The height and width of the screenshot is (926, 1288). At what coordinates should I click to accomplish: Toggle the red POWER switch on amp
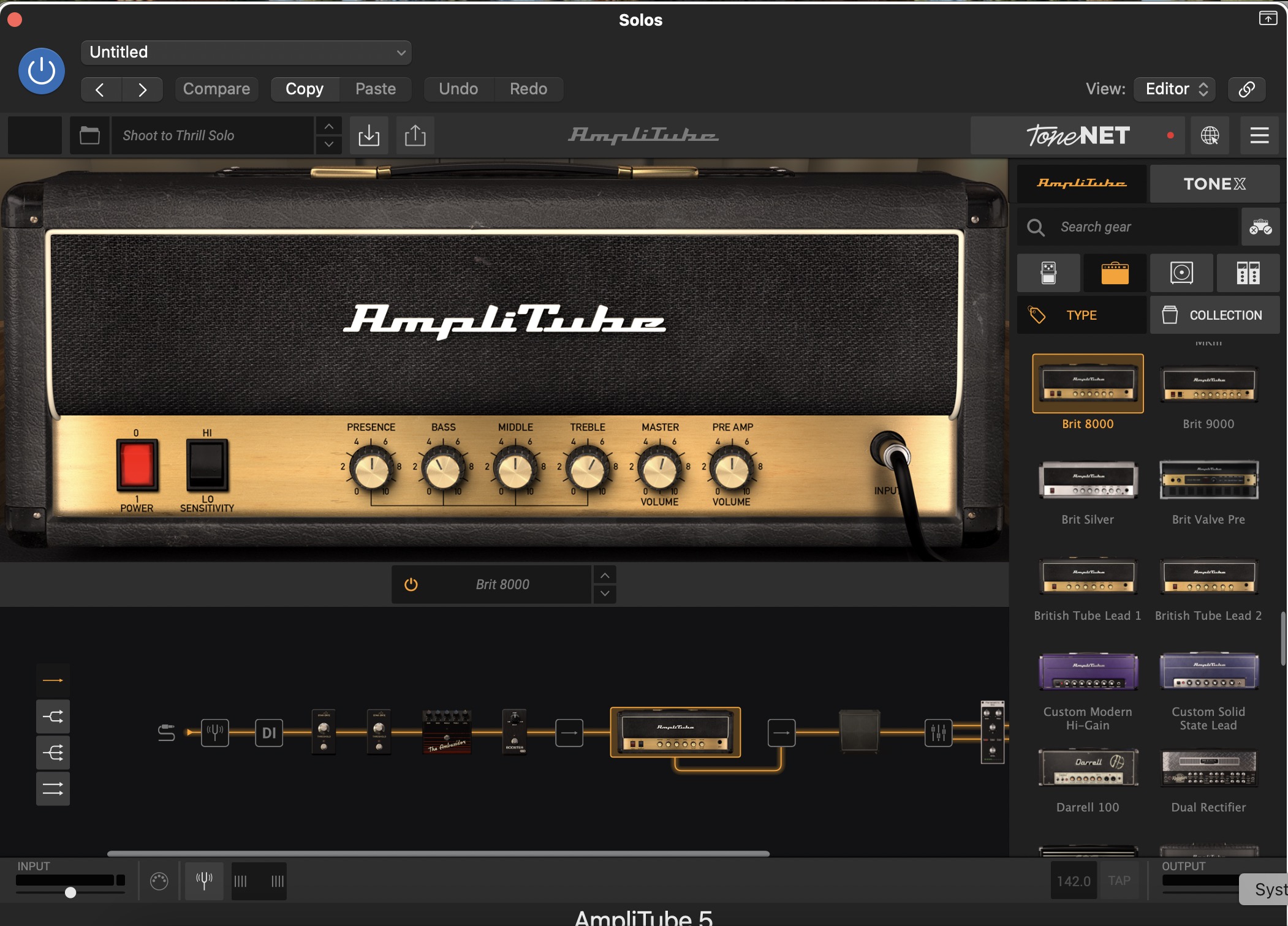coord(137,465)
